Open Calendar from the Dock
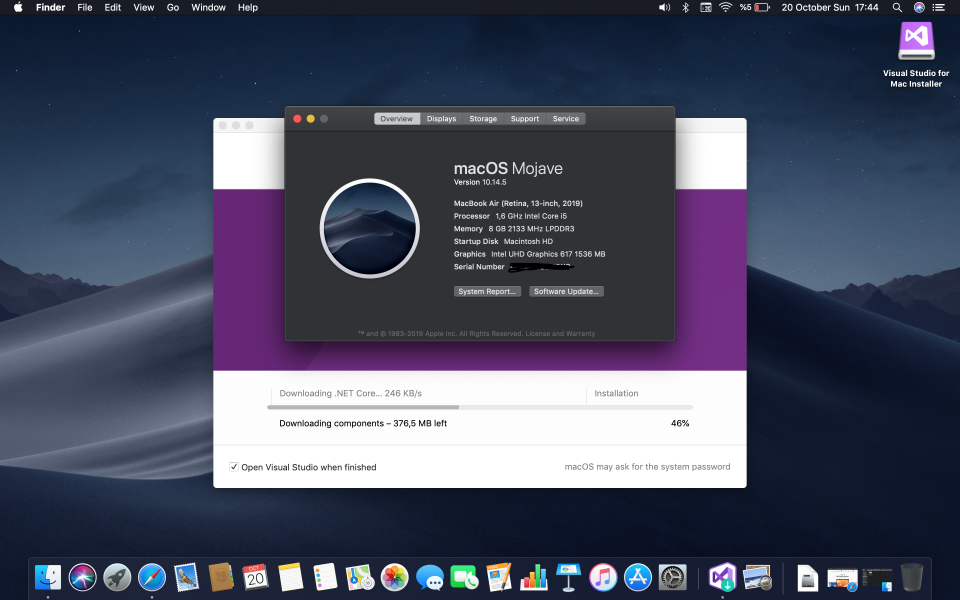 [x=257, y=577]
